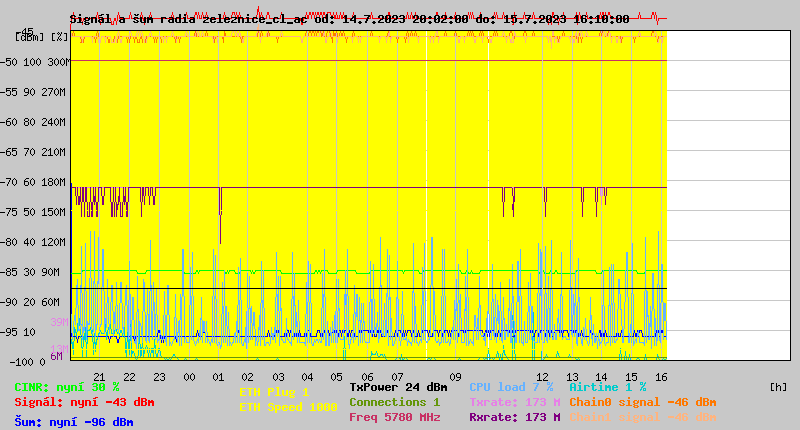Click the red 'Signál: nyní -43 dBm' legend
Image resolution: width=800 pixels, height=430 pixels.
click(84, 402)
